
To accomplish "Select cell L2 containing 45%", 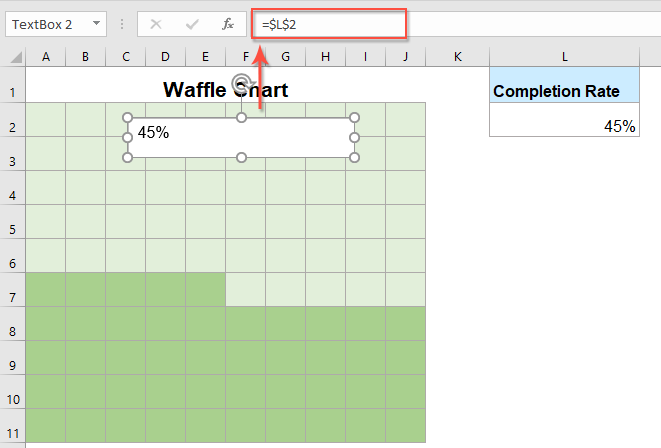I will 564,126.
